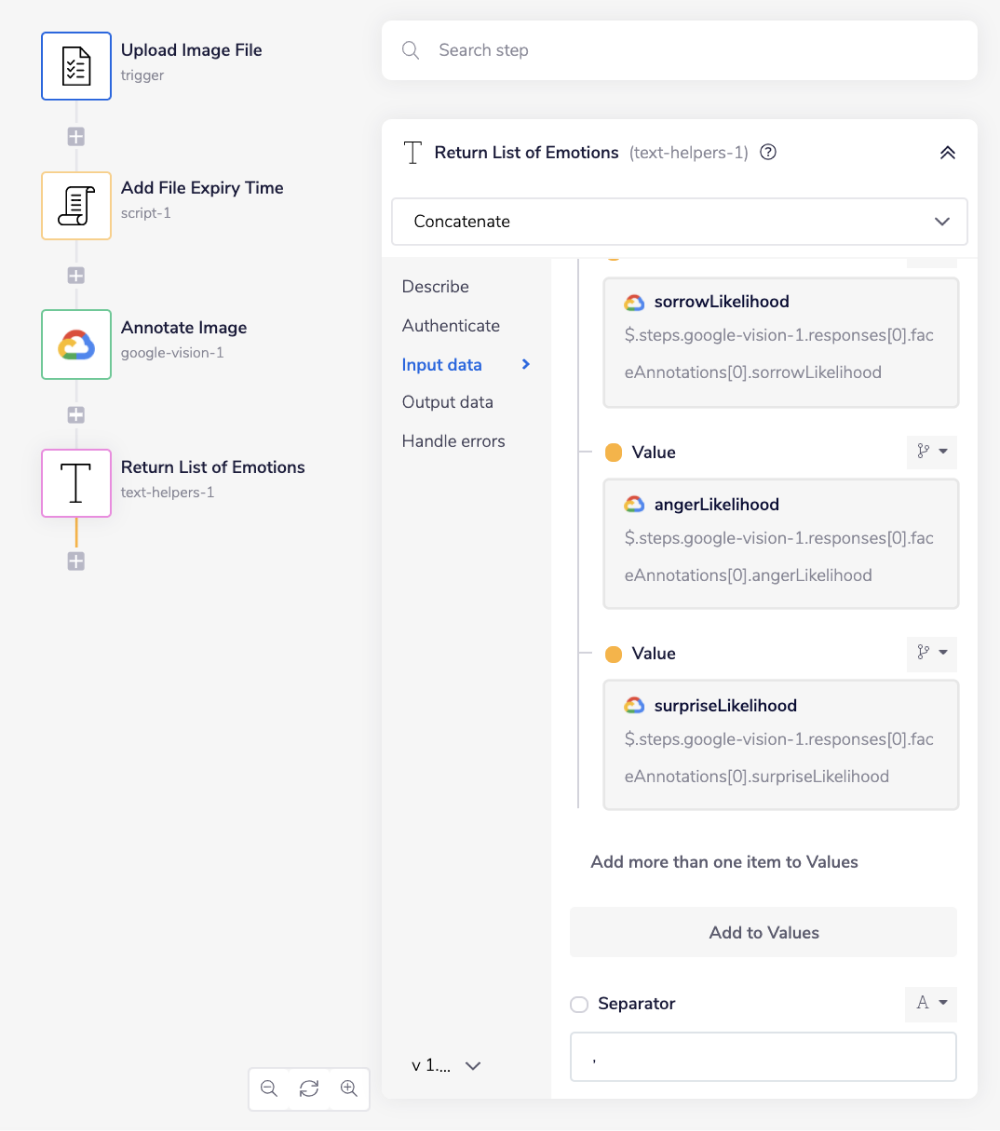Viewport: 1000px width, 1131px height.
Task: Zoom in on the workflow canvas
Action: (349, 1089)
